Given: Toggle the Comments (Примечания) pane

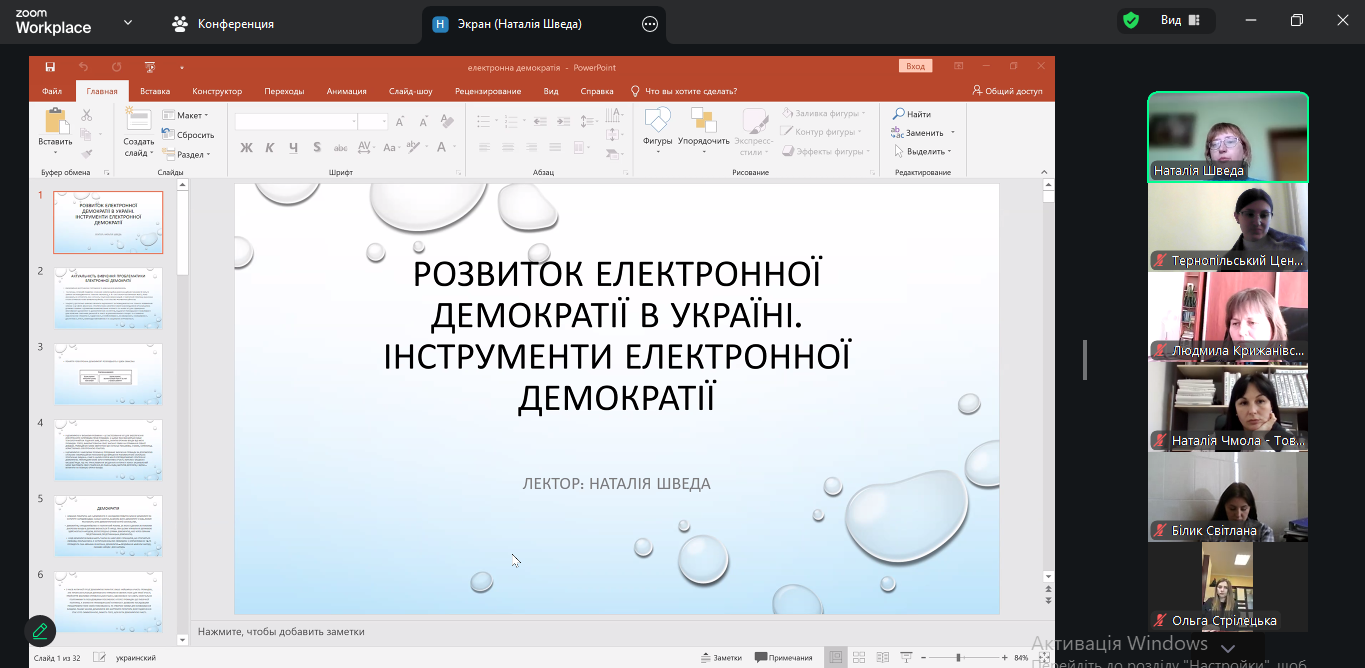Looking at the screenshot, I should 784,658.
